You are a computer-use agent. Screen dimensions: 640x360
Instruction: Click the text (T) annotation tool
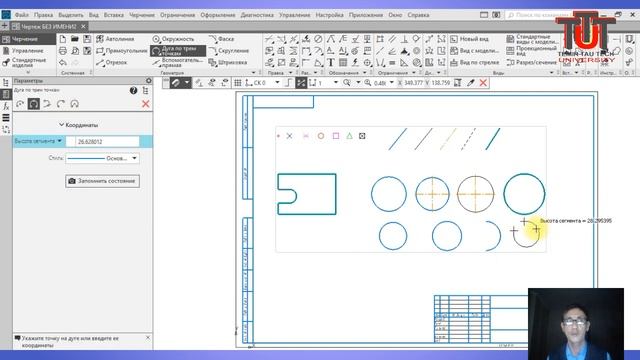[331, 63]
